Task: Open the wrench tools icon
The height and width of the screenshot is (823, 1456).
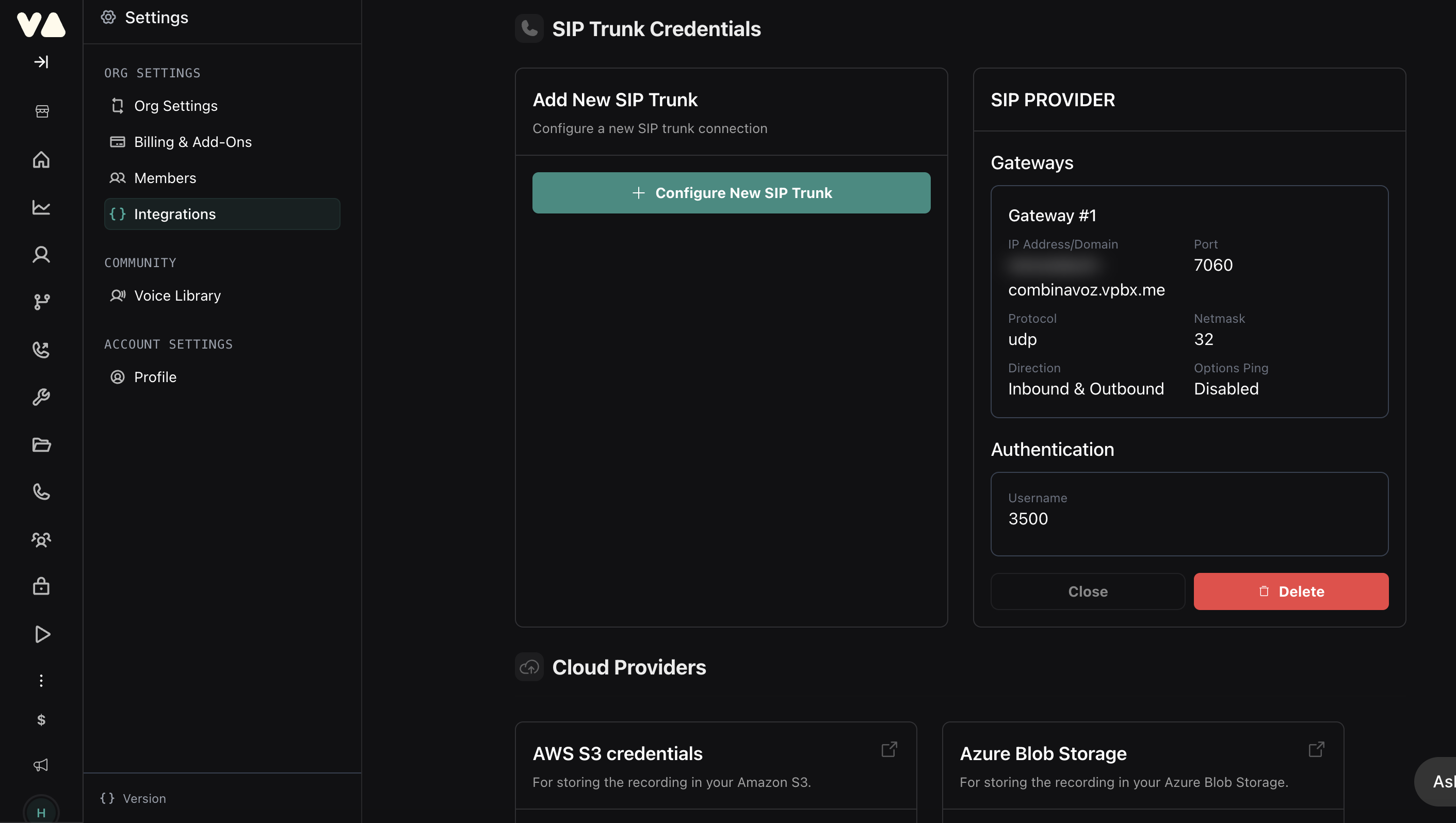Action: pos(41,398)
